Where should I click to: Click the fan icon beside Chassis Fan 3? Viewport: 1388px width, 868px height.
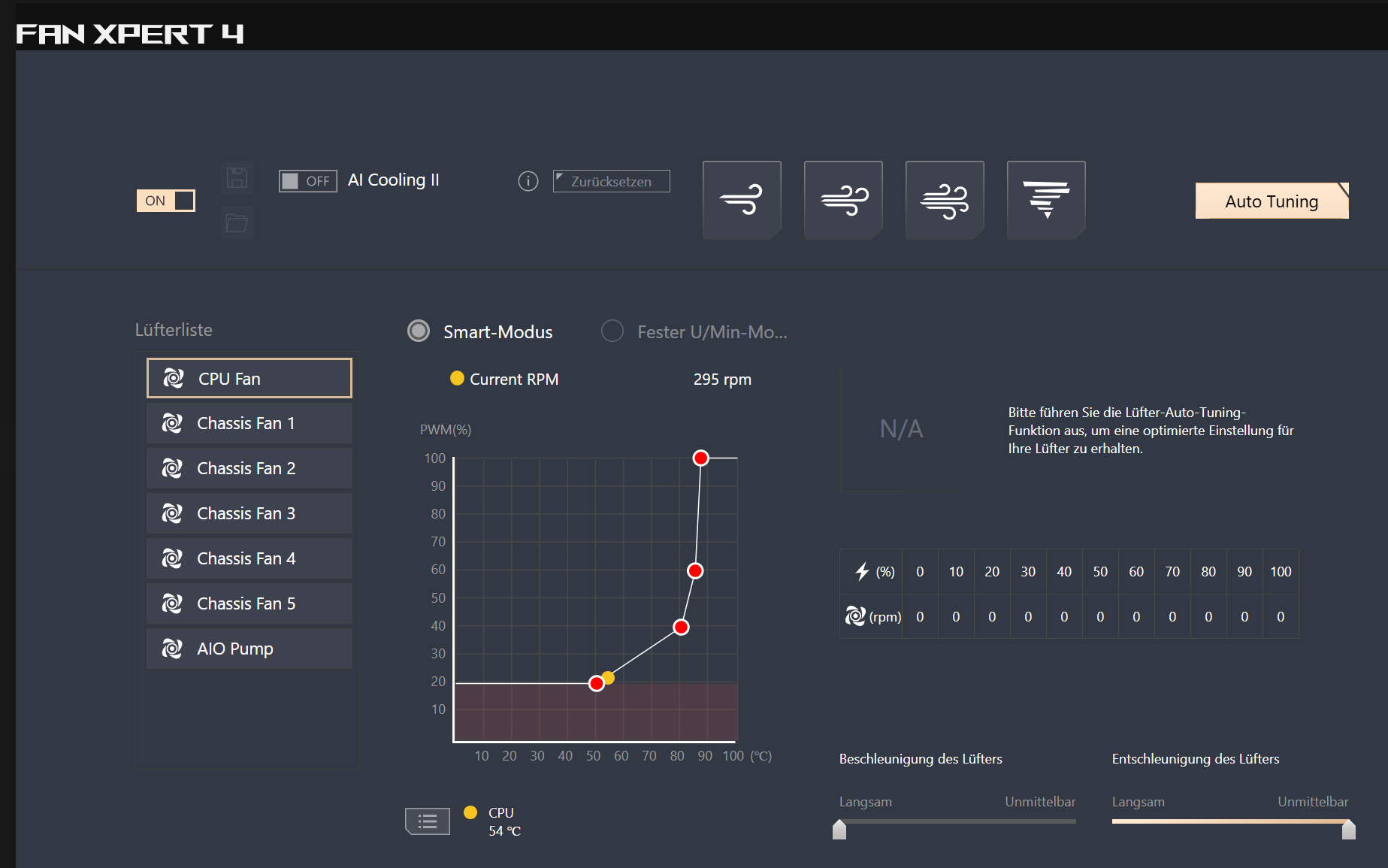pos(172,513)
